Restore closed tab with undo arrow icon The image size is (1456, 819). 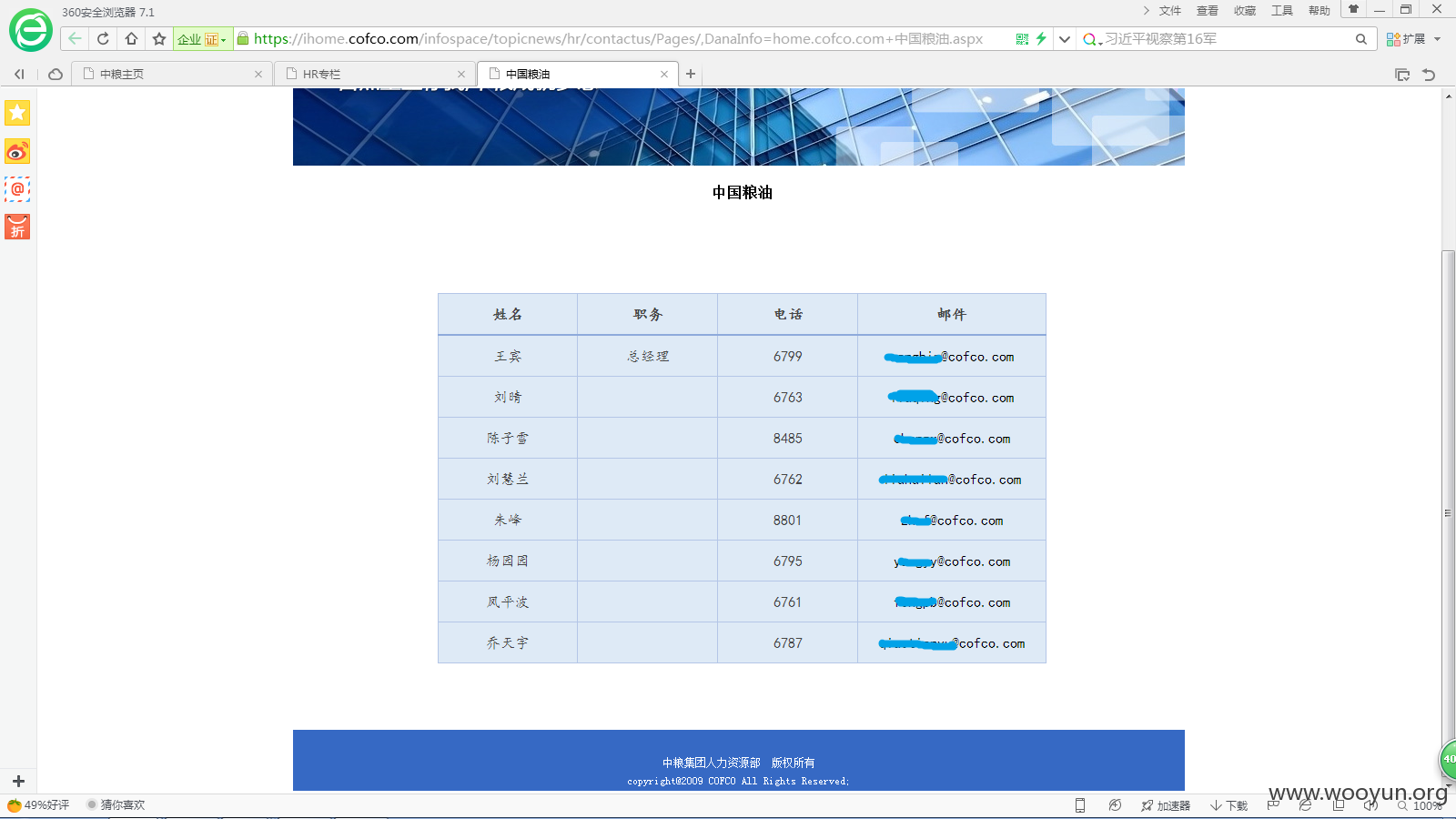click(1429, 75)
